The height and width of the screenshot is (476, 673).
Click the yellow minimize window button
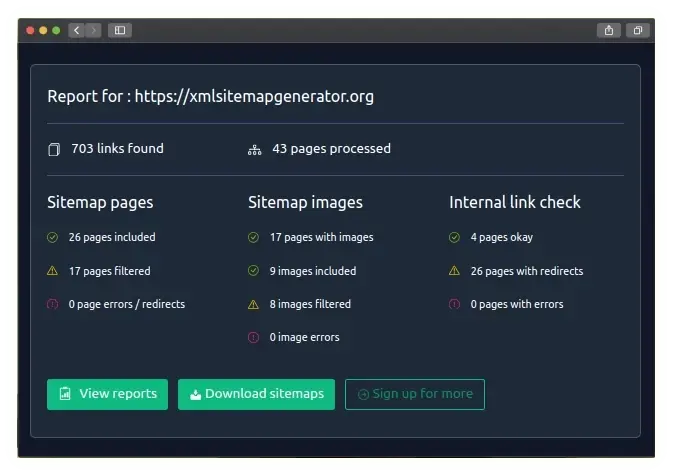point(43,30)
